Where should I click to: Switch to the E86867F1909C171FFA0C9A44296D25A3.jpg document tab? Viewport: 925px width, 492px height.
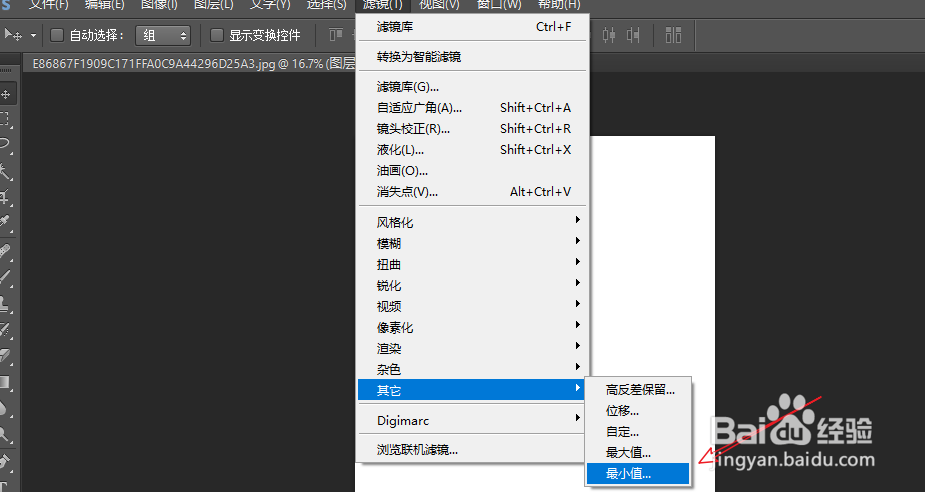coord(190,63)
